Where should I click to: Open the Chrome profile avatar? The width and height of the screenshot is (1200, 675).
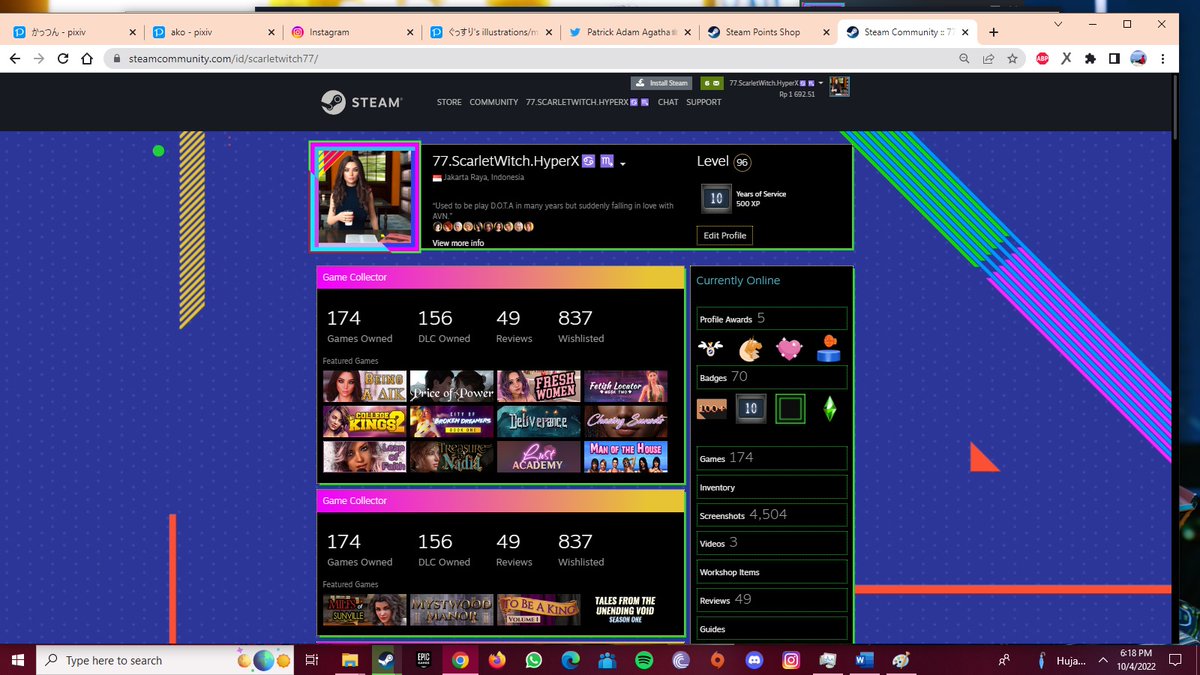1138,59
